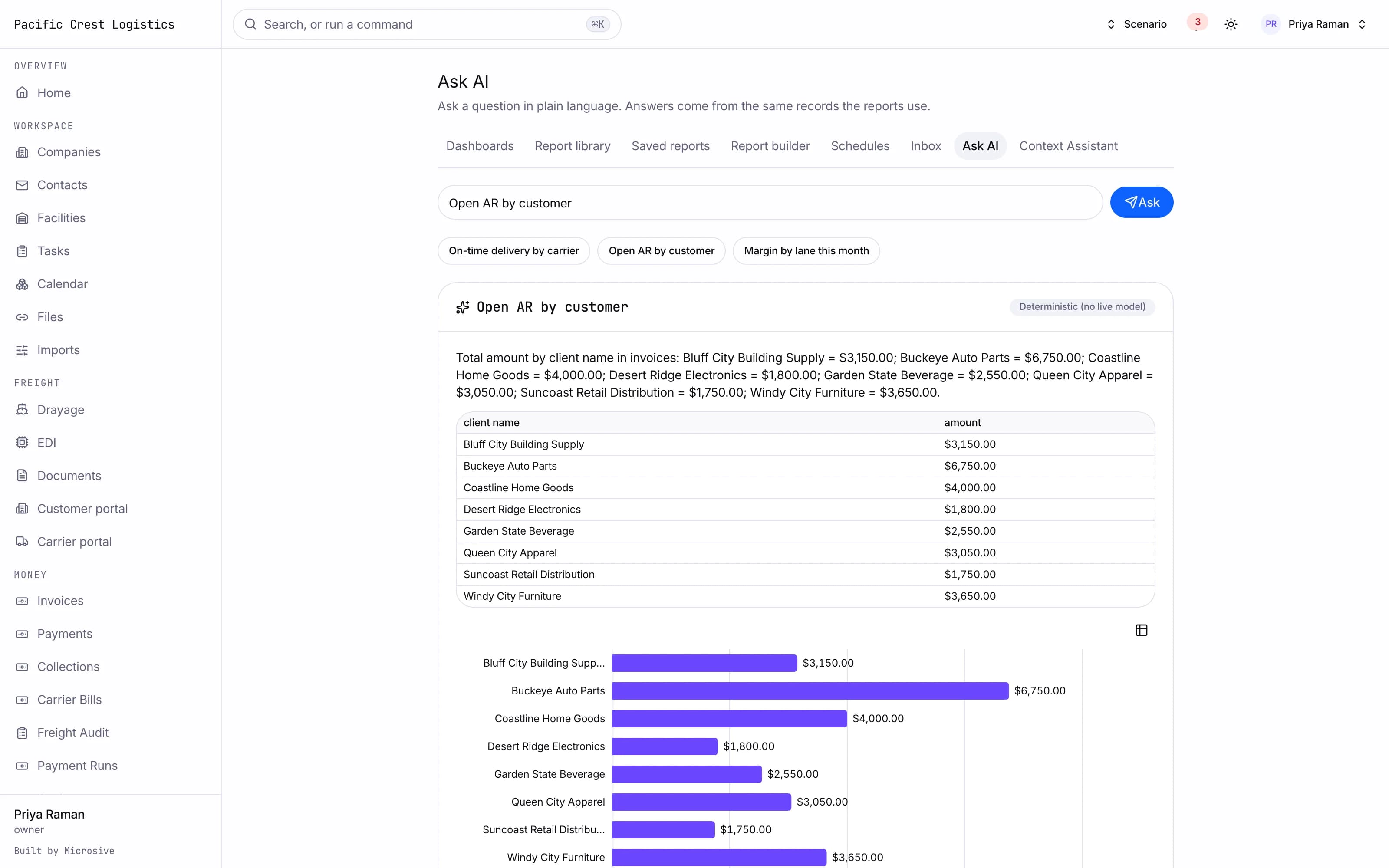Choose the On-time delivery by carrier suggestion

[513, 251]
